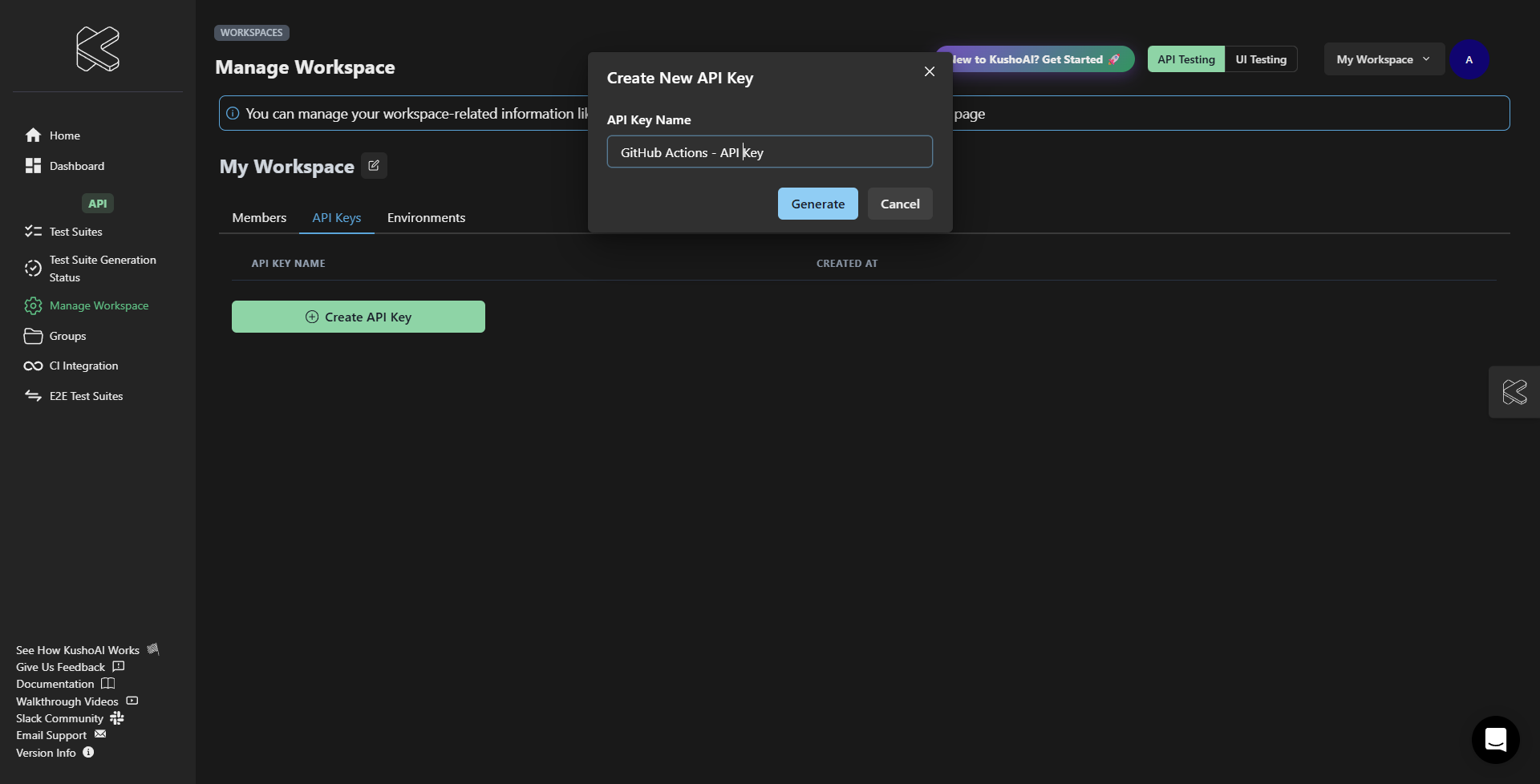Click the Documentation book icon
Viewport: 1540px width, 784px height.
point(108,684)
